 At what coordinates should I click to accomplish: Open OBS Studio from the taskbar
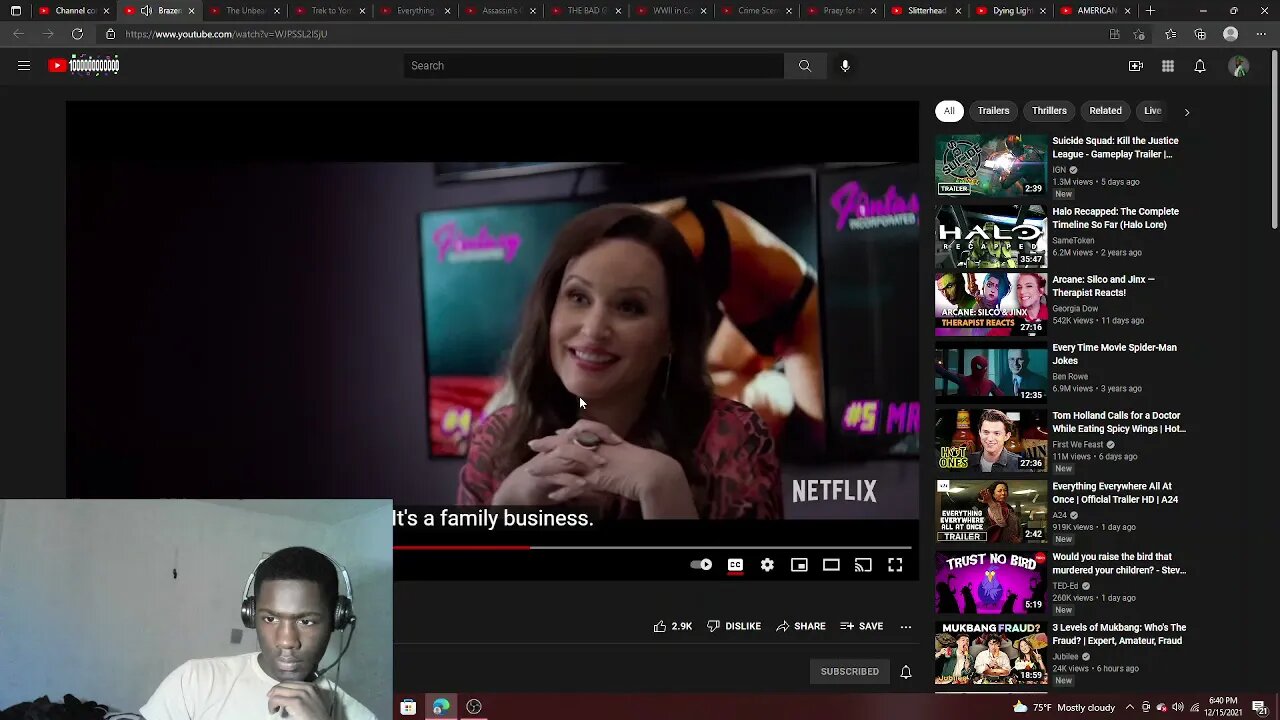click(474, 707)
